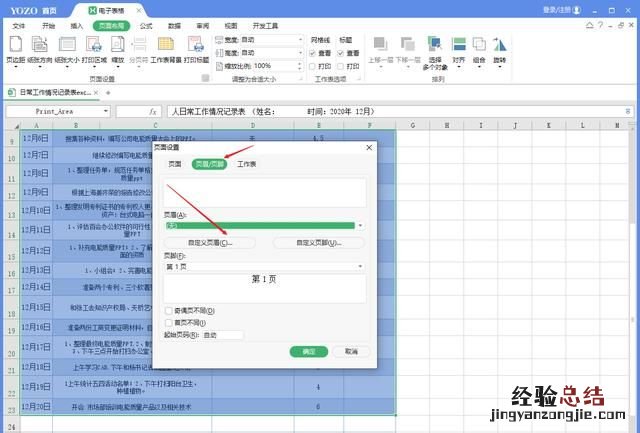Open the 宽度 (width) dropdown in ribbon
Screen dimensions: 640x433
pyautogui.click(x=299, y=40)
